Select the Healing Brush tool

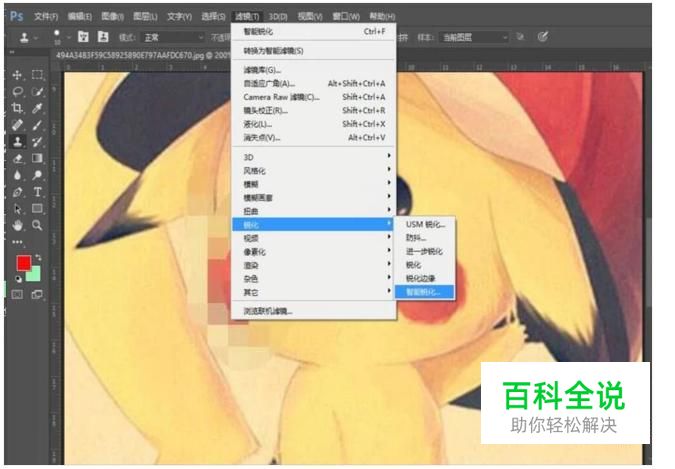17,125
